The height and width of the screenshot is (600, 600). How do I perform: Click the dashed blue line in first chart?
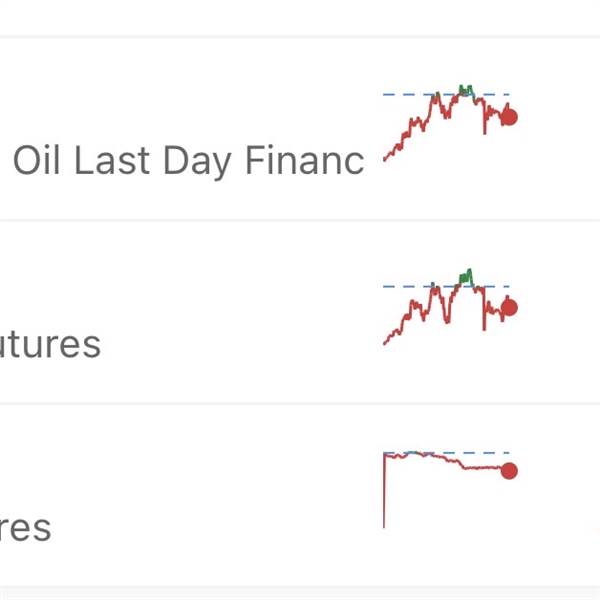click(400, 94)
